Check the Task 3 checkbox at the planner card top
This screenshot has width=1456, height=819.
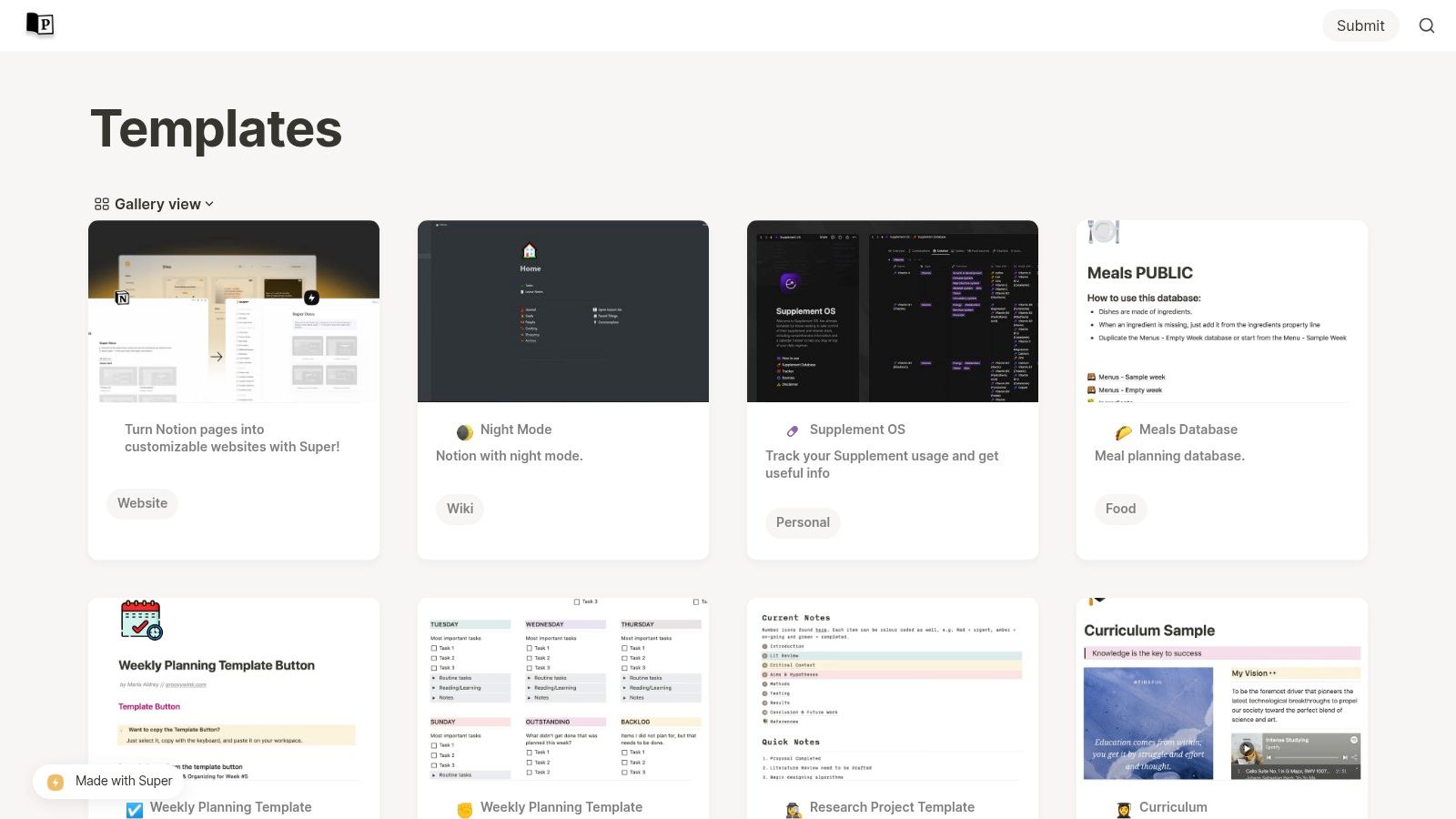(577, 602)
